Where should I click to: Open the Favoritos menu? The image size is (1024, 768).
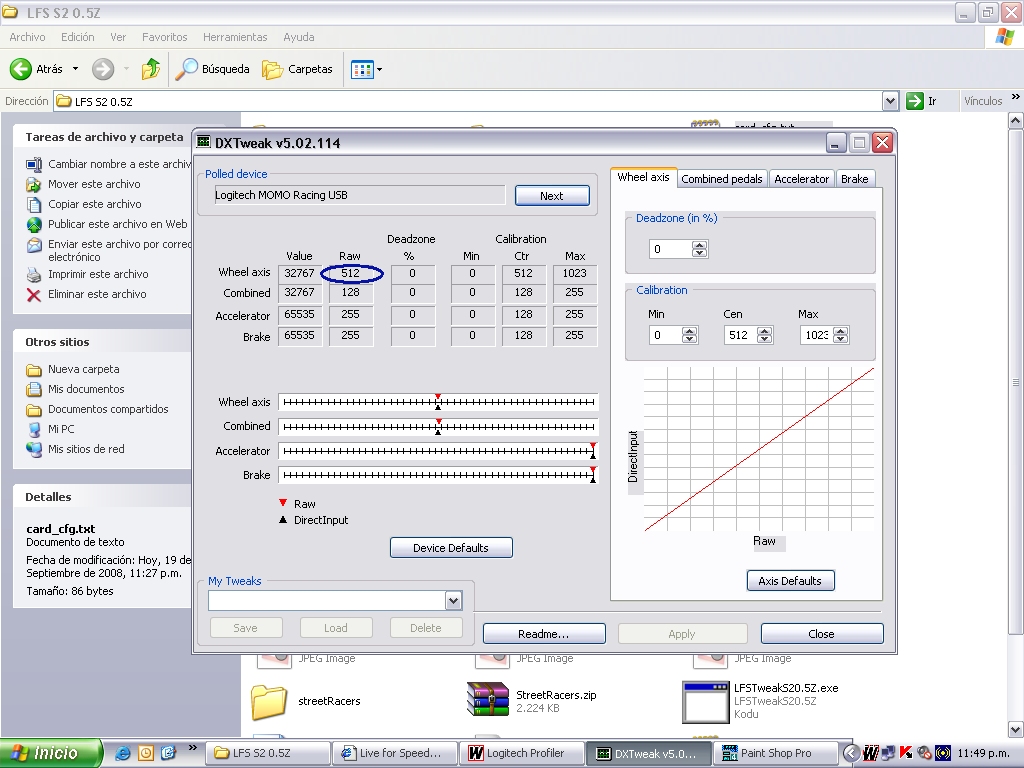coord(165,37)
